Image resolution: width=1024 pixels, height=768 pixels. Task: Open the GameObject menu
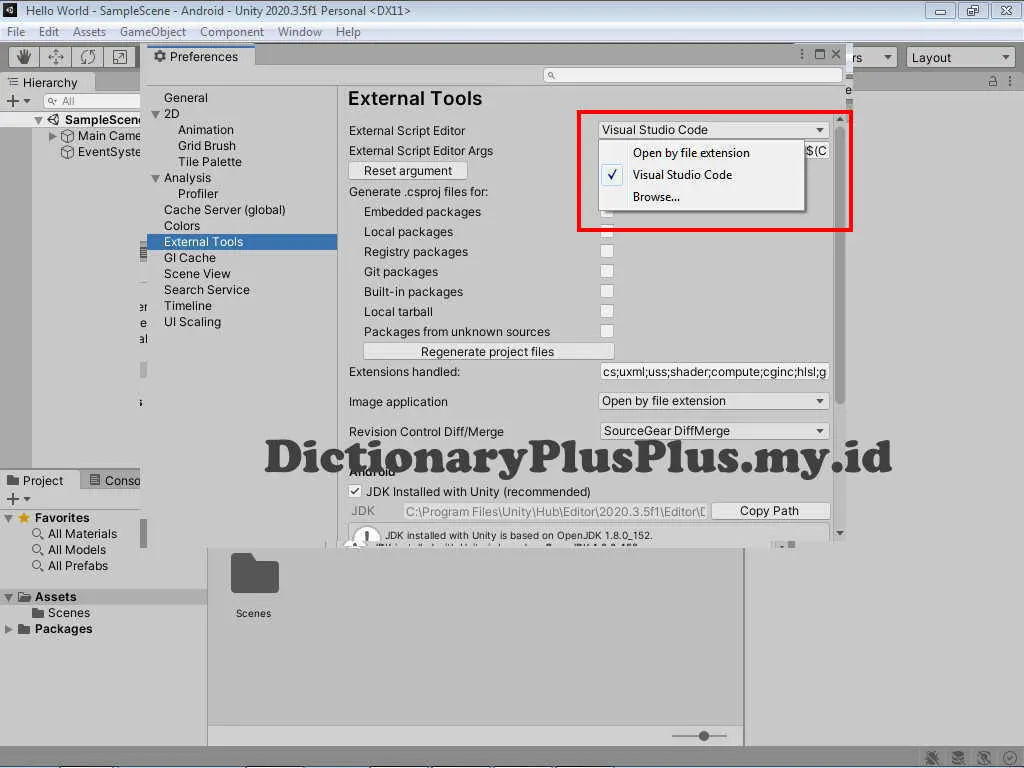(x=153, y=32)
